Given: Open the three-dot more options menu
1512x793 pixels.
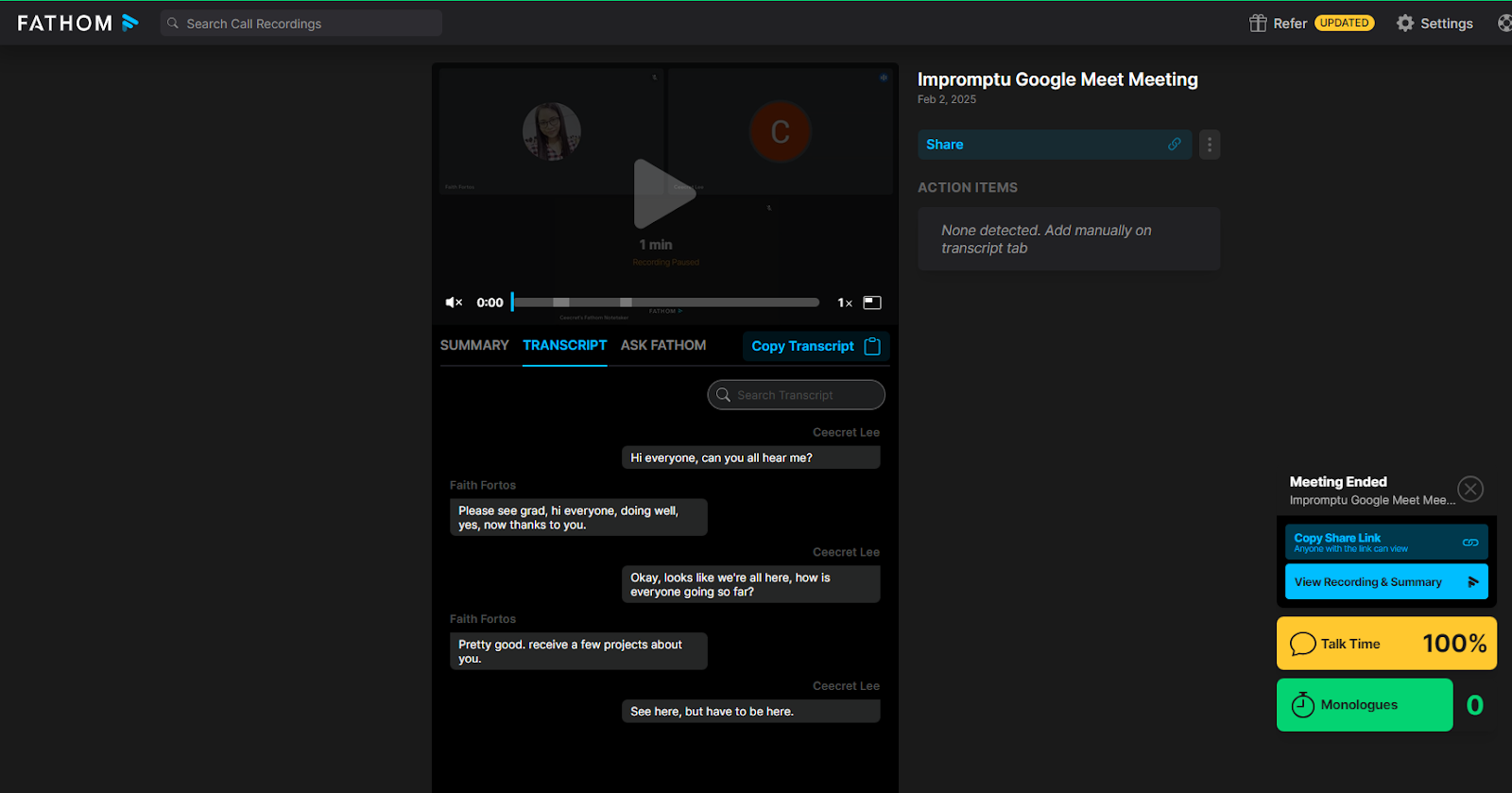Looking at the screenshot, I should pos(1210,145).
